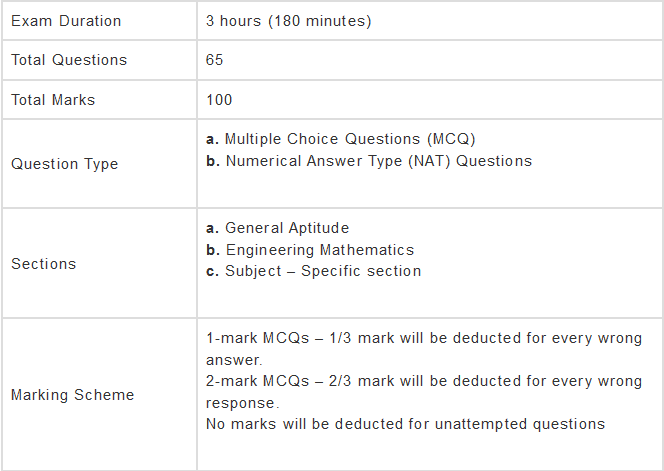Click the "Question Type" row label

tap(64, 164)
